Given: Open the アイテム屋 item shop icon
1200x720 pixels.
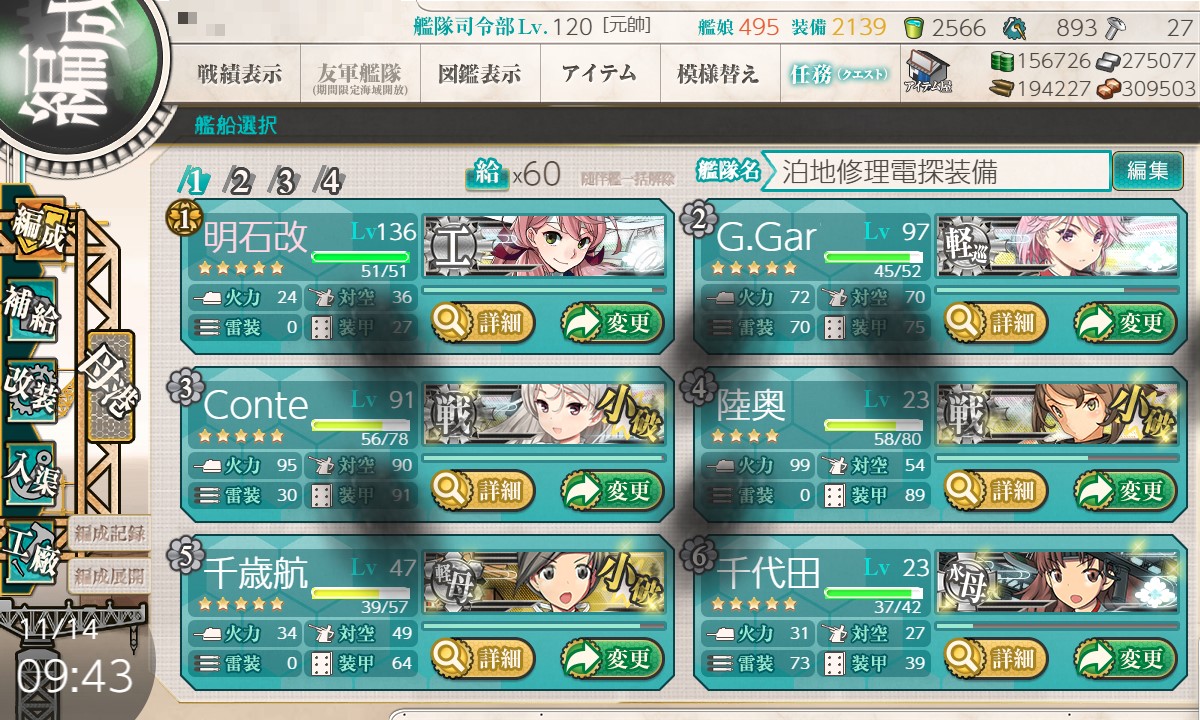Looking at the screenshot, I should point(927,73).
